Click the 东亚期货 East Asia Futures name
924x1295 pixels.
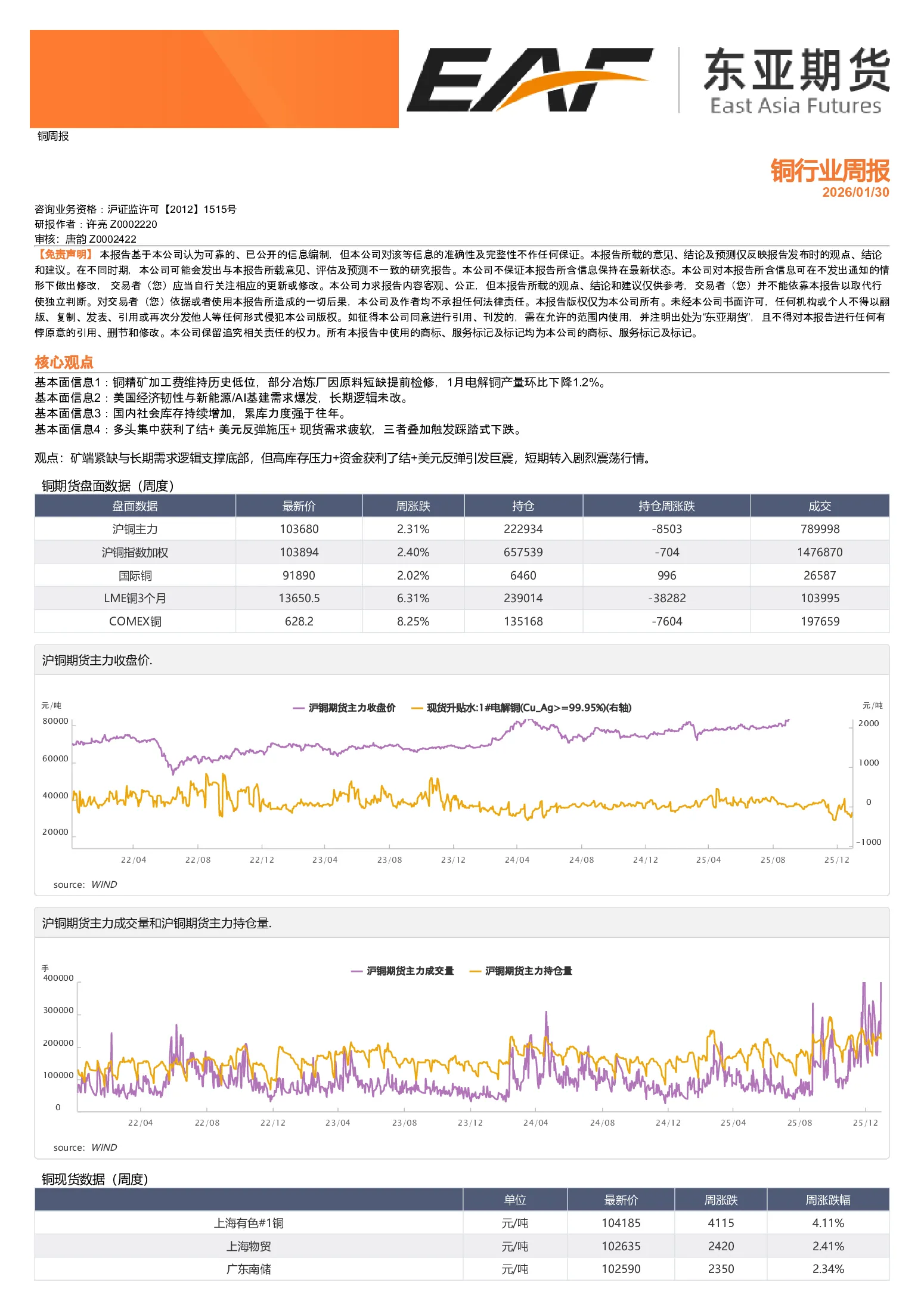pos(796,81)
